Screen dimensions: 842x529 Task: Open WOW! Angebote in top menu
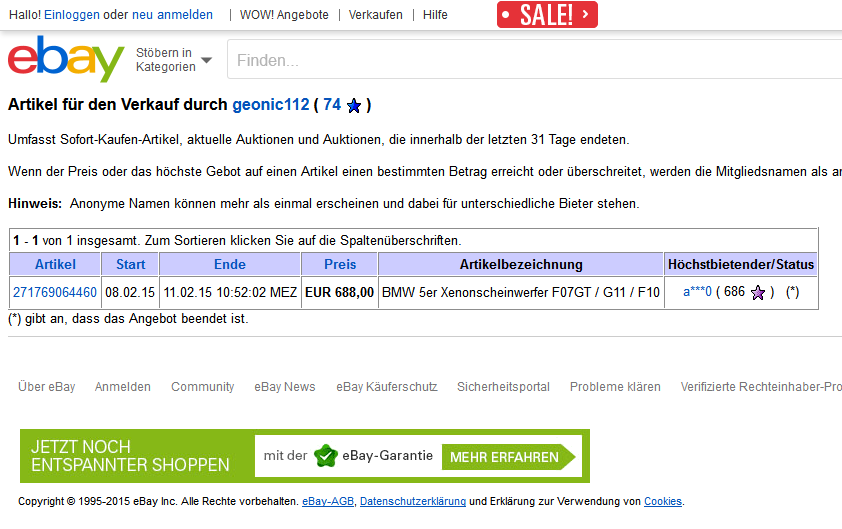point(284,15)
